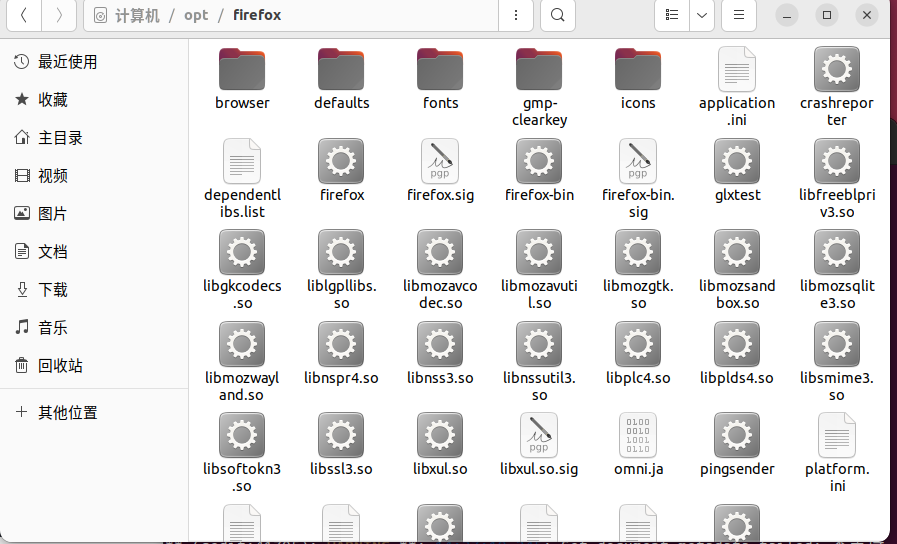The height and width of the screenshot is (544, 897).
Task: Go to the opt path segment
Action: click(196, 15)
